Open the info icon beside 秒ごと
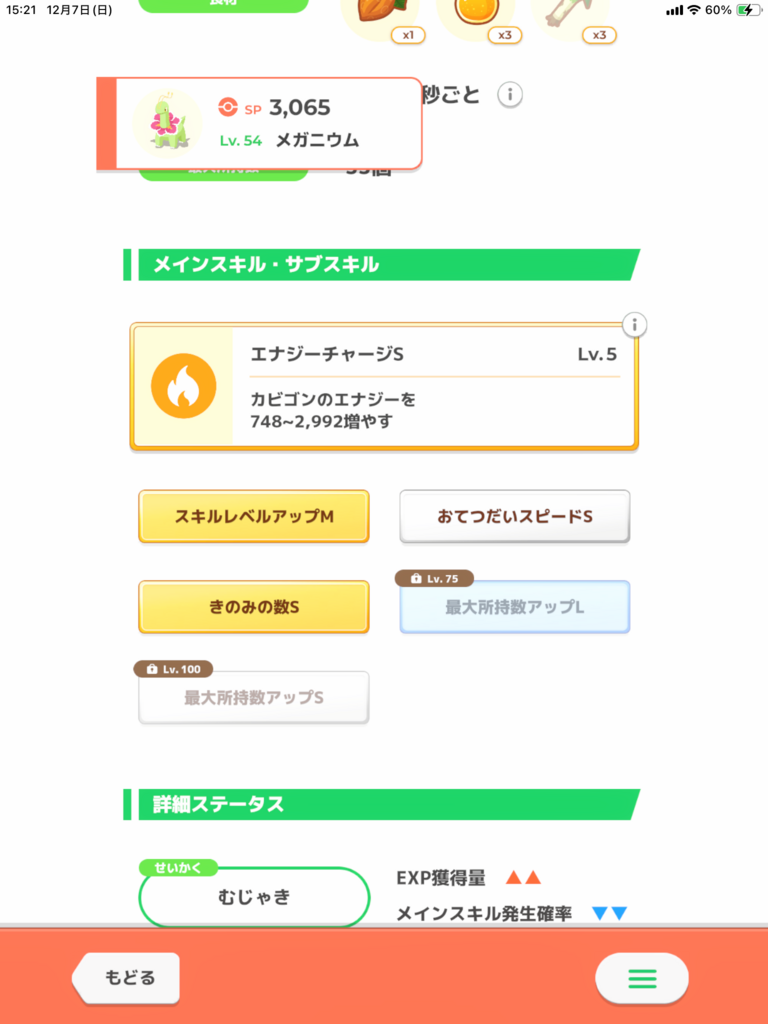 point(510,95)
